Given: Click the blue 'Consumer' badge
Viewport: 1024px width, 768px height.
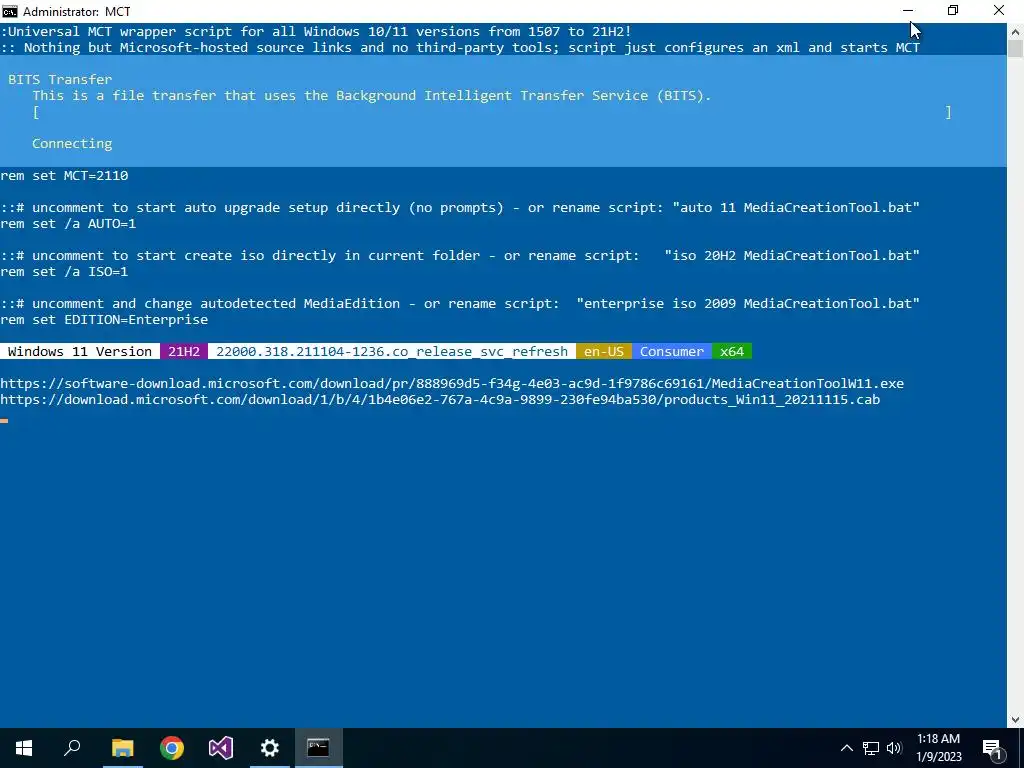Looking at the screenshot, I should (x=671, y=351).
